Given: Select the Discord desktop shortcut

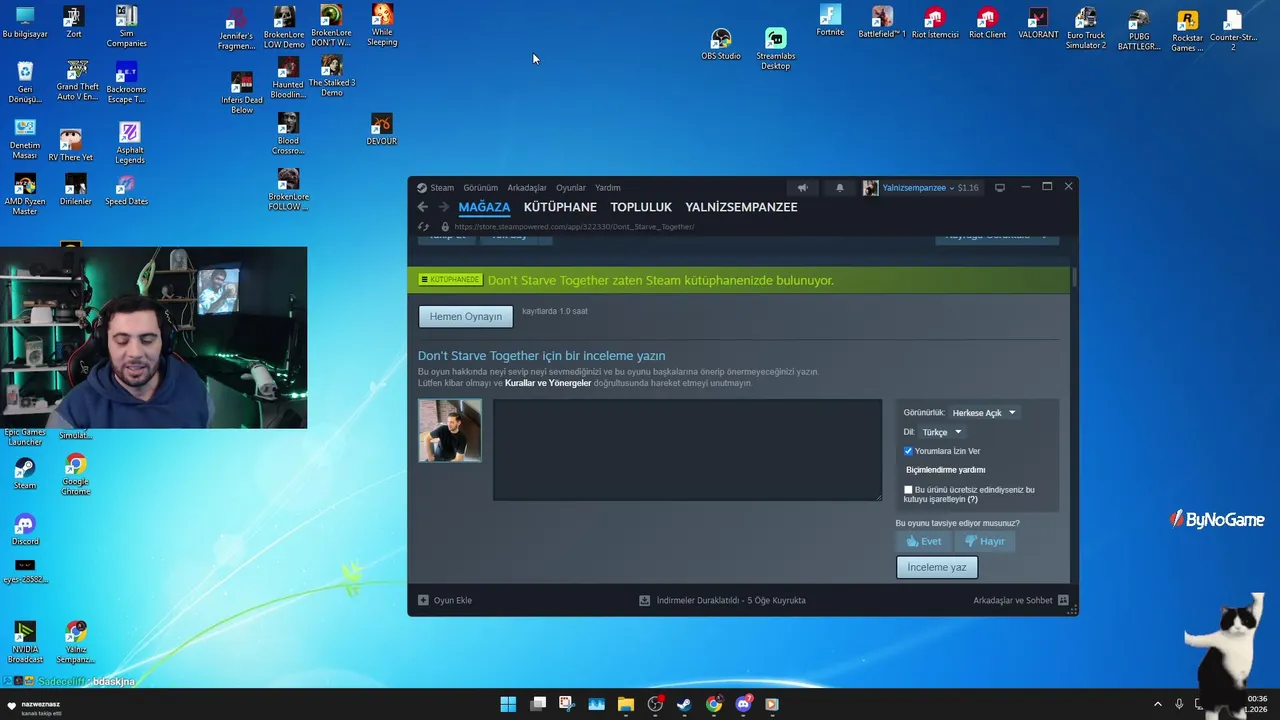Looking at the screenshot, I should (25, 530).
